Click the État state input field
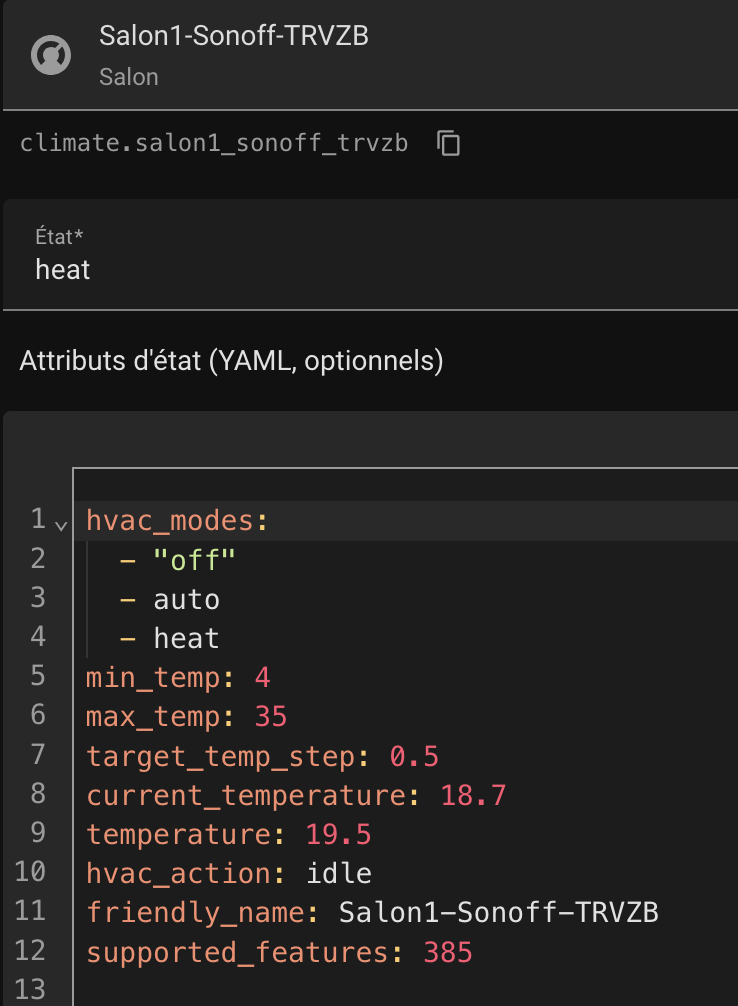The width and height of the screenshot is (738, 1006). pos(368,269)
